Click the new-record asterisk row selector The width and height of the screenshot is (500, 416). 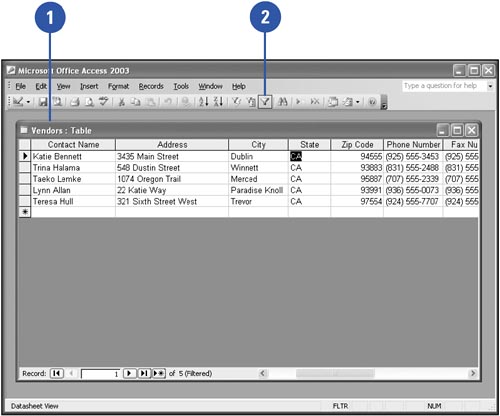[x=25, y=212]
